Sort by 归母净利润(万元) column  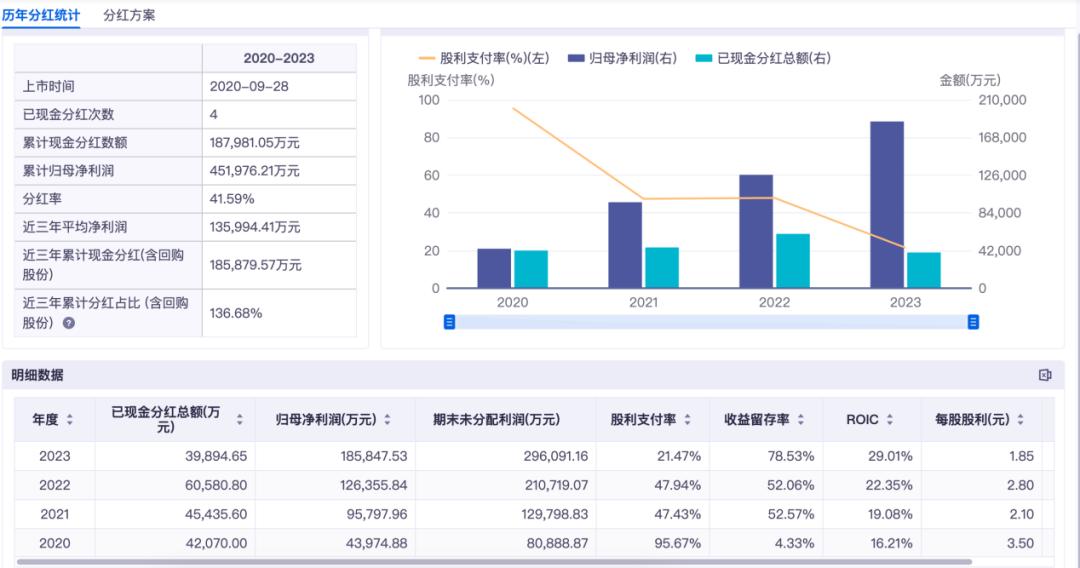click(x=387, y=420)
